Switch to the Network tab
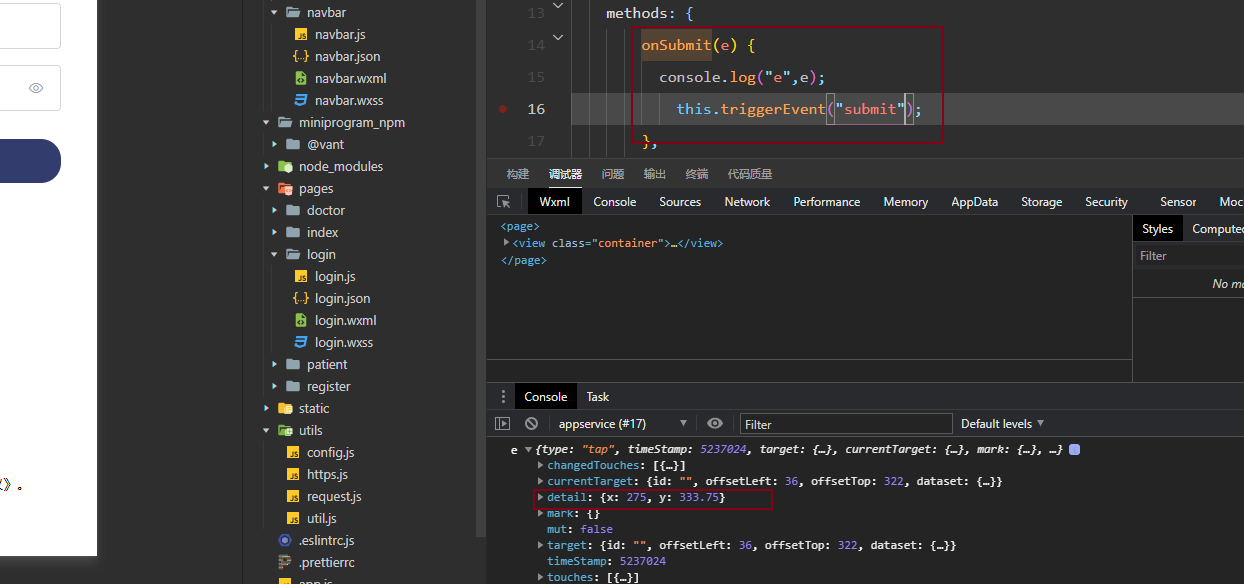1244x584 pixels. 747,202
